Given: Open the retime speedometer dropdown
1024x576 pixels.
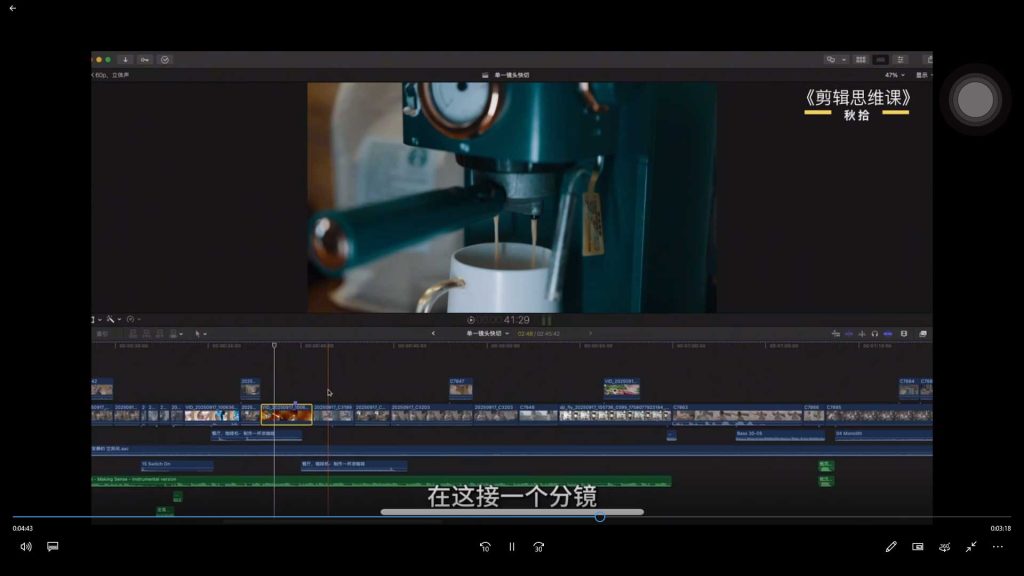Looking at the screenshot, I should [133, 319].
